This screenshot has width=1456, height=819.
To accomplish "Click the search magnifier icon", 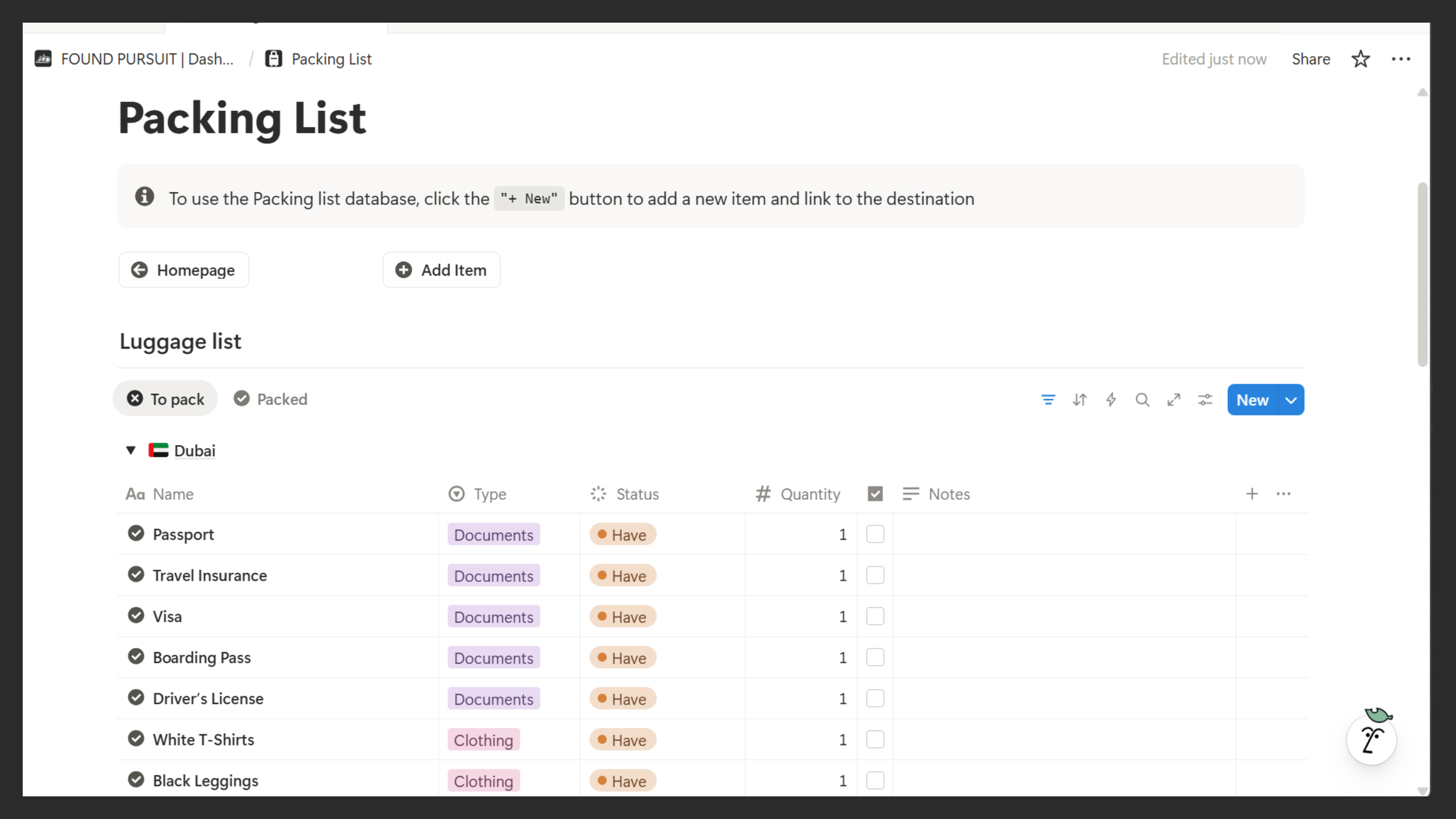I will 1142,400.
